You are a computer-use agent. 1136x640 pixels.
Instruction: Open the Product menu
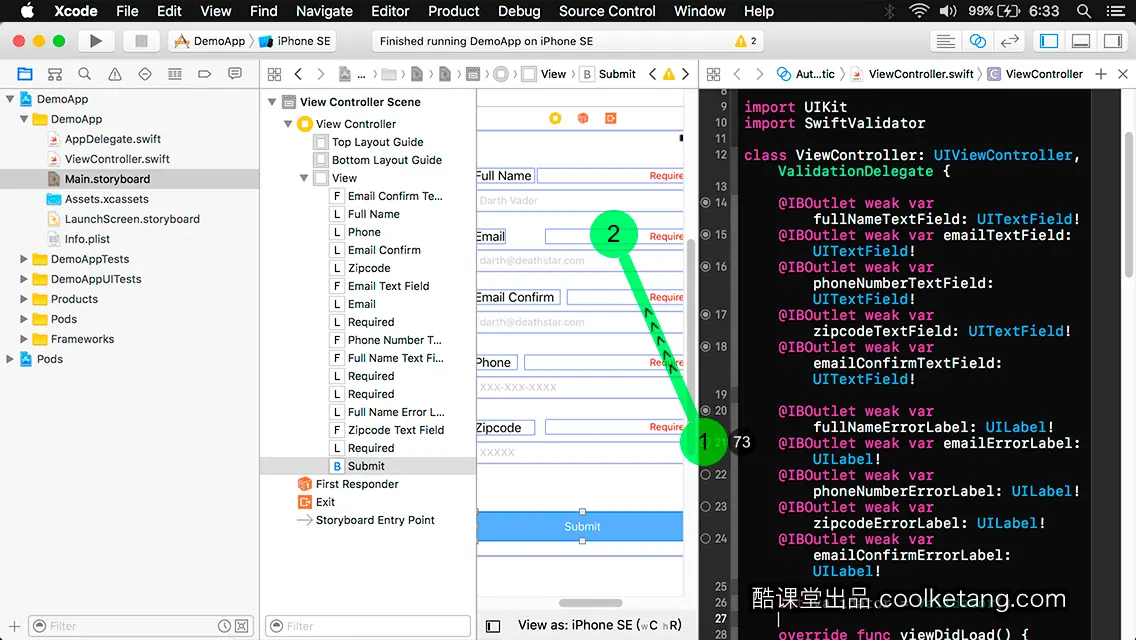pyautogui.click(x=454, y=11)
